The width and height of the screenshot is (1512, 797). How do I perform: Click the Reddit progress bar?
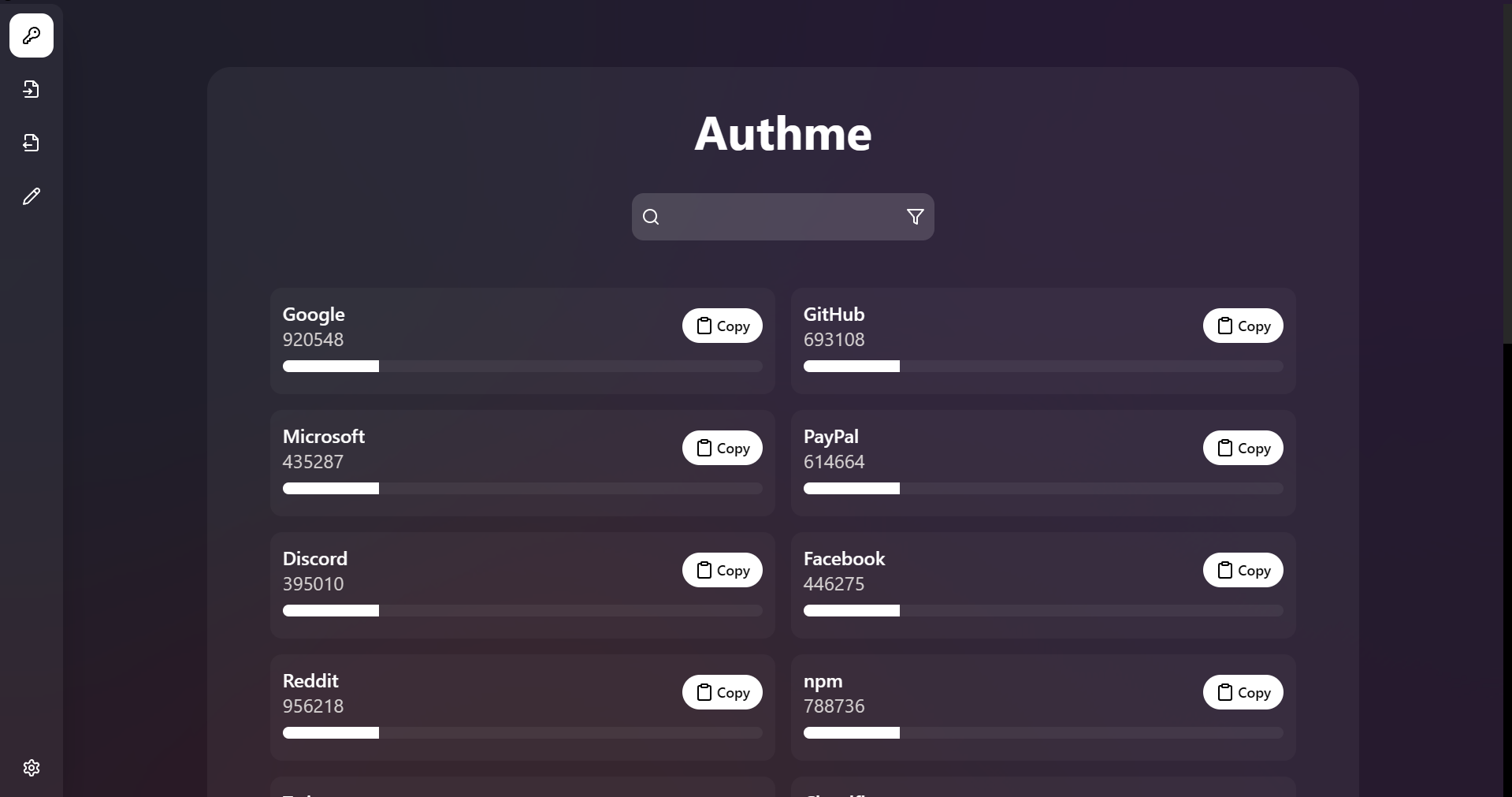pos(522,733)
